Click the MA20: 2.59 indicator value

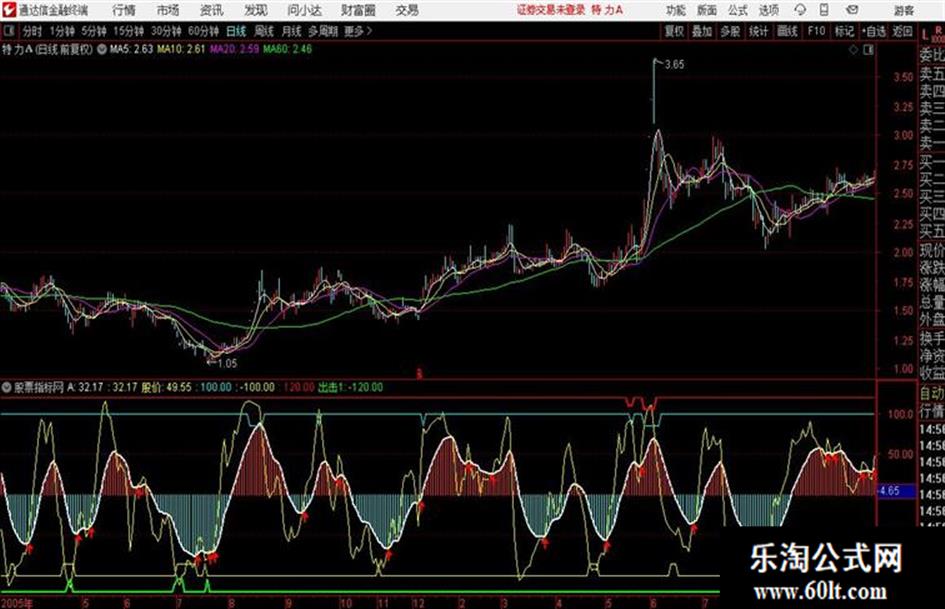234,49
